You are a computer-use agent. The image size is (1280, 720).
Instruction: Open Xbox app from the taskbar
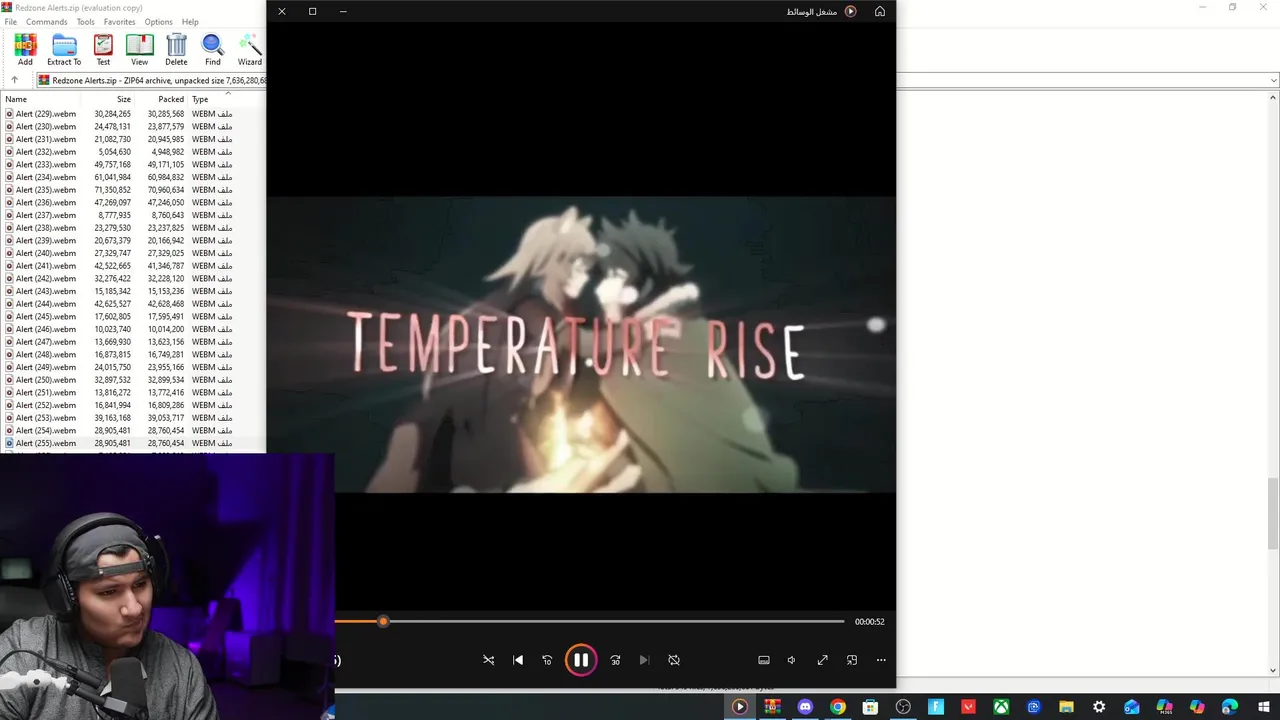pyautogui.click(x=1001, y=707)
